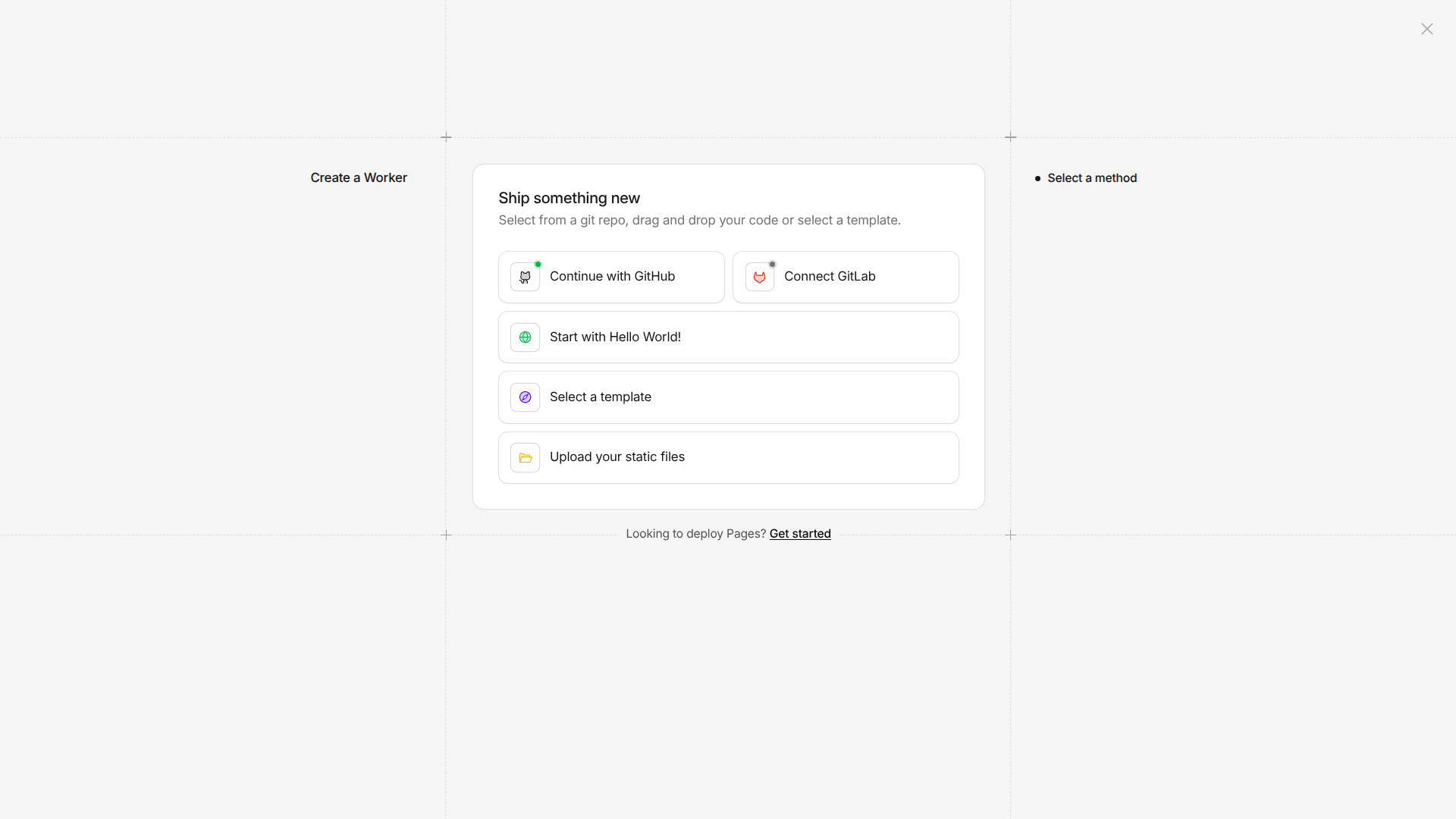Open the Select a template option
Screen dimensions: 1456x819
[x=600, y=397]
